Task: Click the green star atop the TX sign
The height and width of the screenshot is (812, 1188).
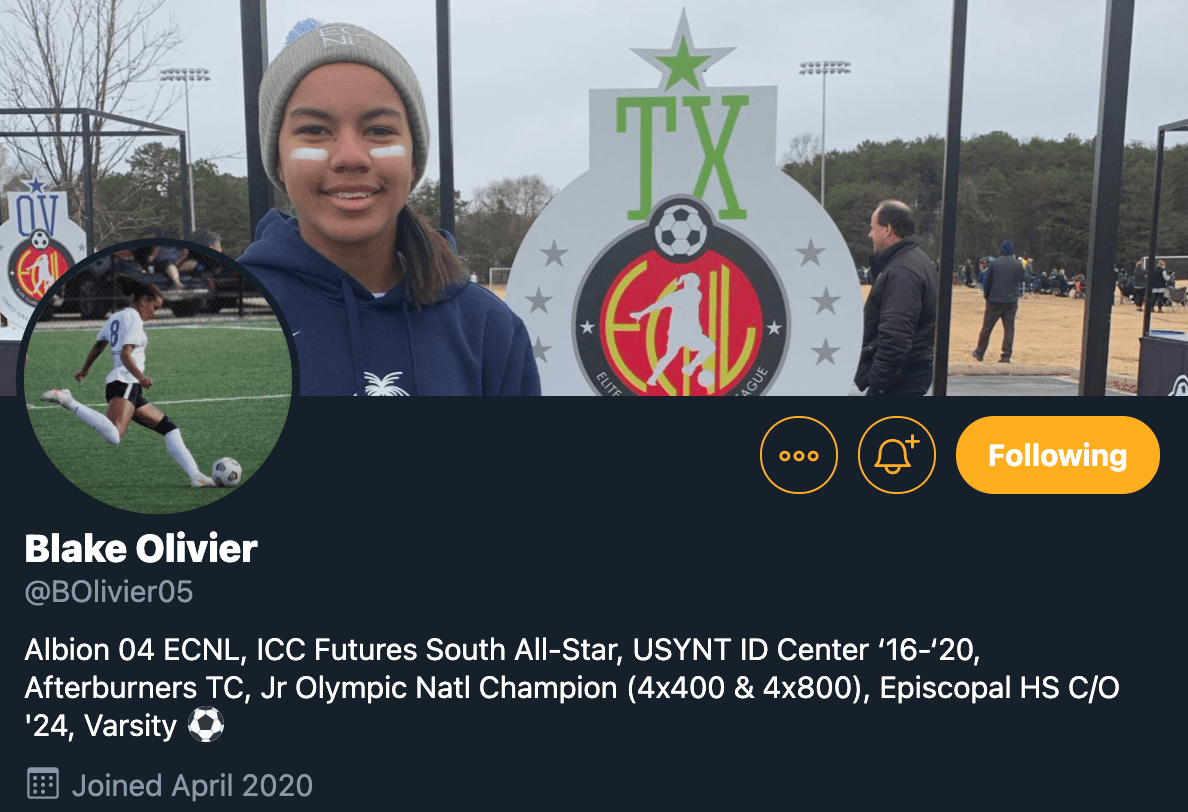Action: [x=683, y=63]
